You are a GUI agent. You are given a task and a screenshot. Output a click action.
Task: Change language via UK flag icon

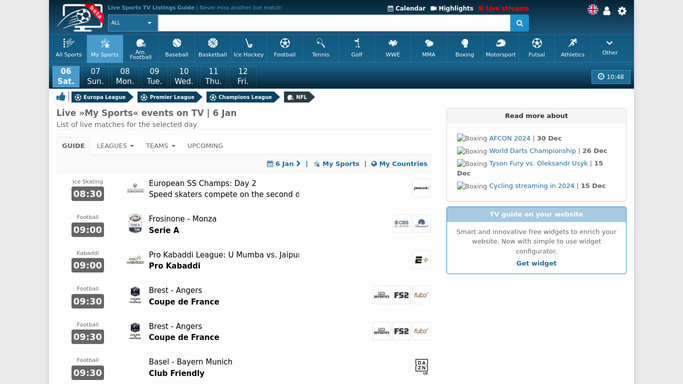click(592, 10)
